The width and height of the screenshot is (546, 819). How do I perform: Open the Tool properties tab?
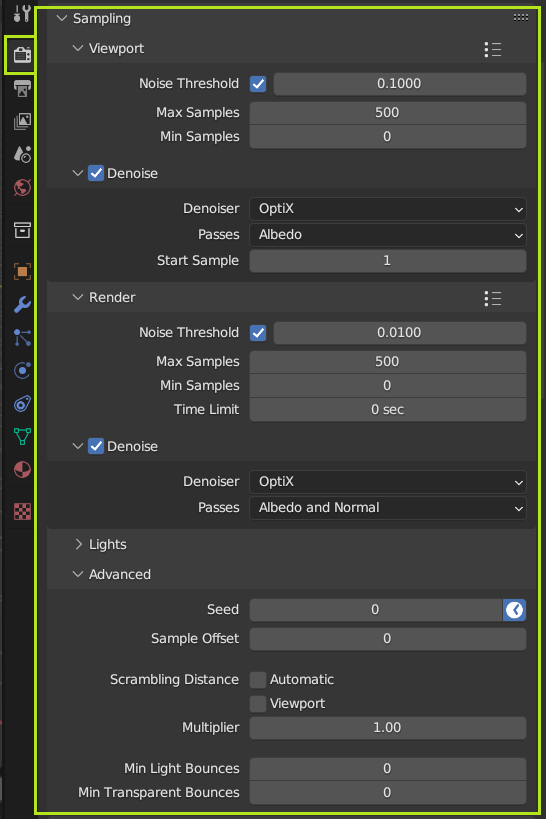coord(22,13)
